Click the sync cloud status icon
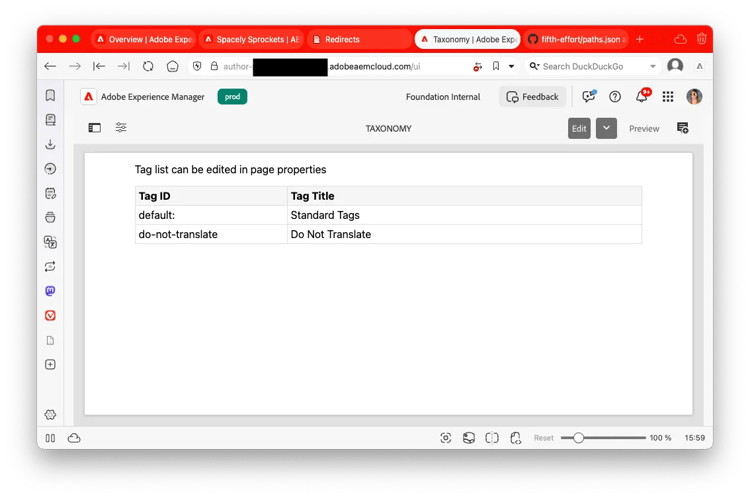The width and height of the screenshot is (750, 498). pyautogui.click(x=74, y=438)
